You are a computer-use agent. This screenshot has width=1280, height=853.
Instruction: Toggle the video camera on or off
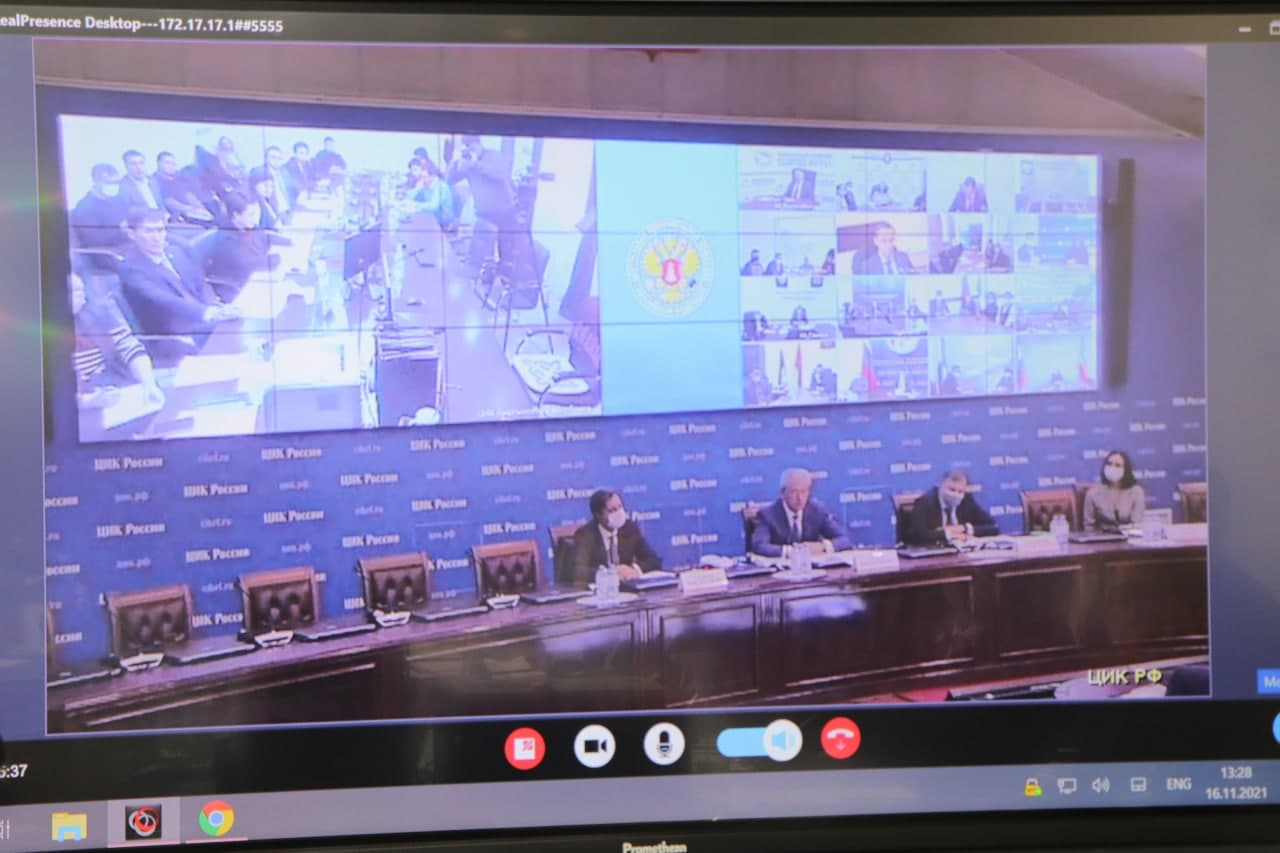(x=594, y=746)
